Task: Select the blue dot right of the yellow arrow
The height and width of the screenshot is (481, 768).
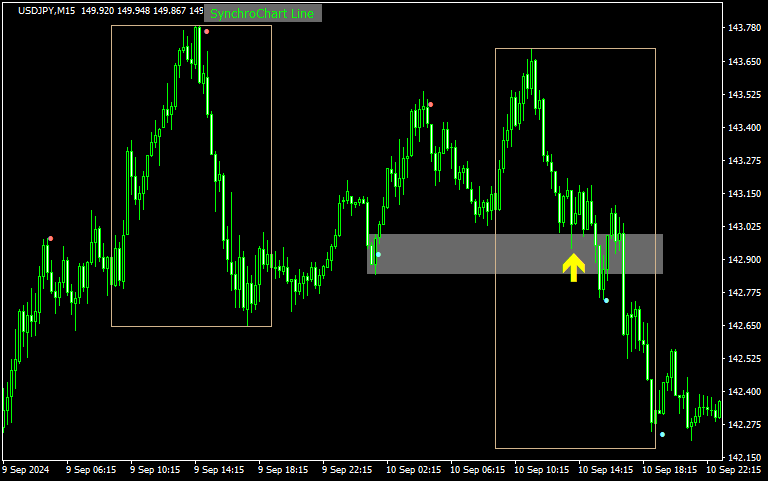Action: coord(606,300)
